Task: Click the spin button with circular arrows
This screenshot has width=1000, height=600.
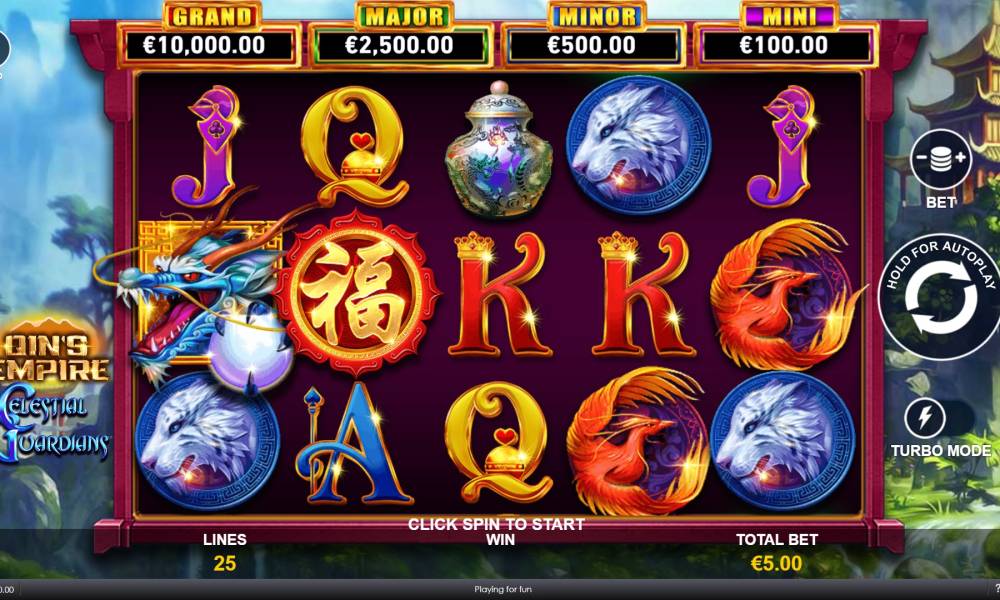Action: tap(938, 298)
